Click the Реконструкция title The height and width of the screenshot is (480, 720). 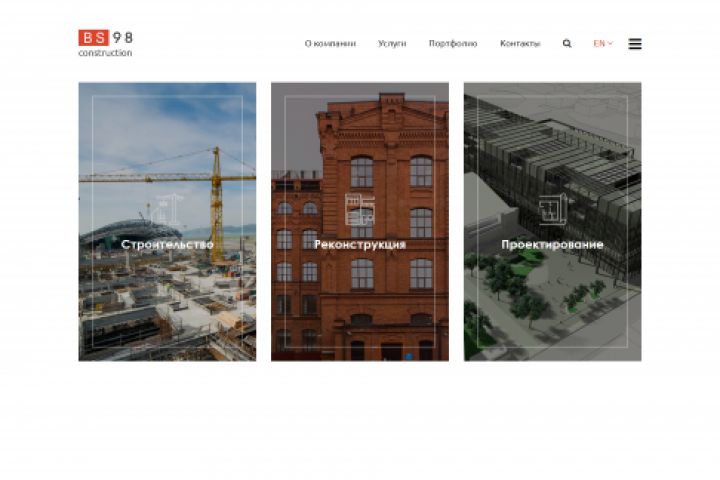[360, 244]
